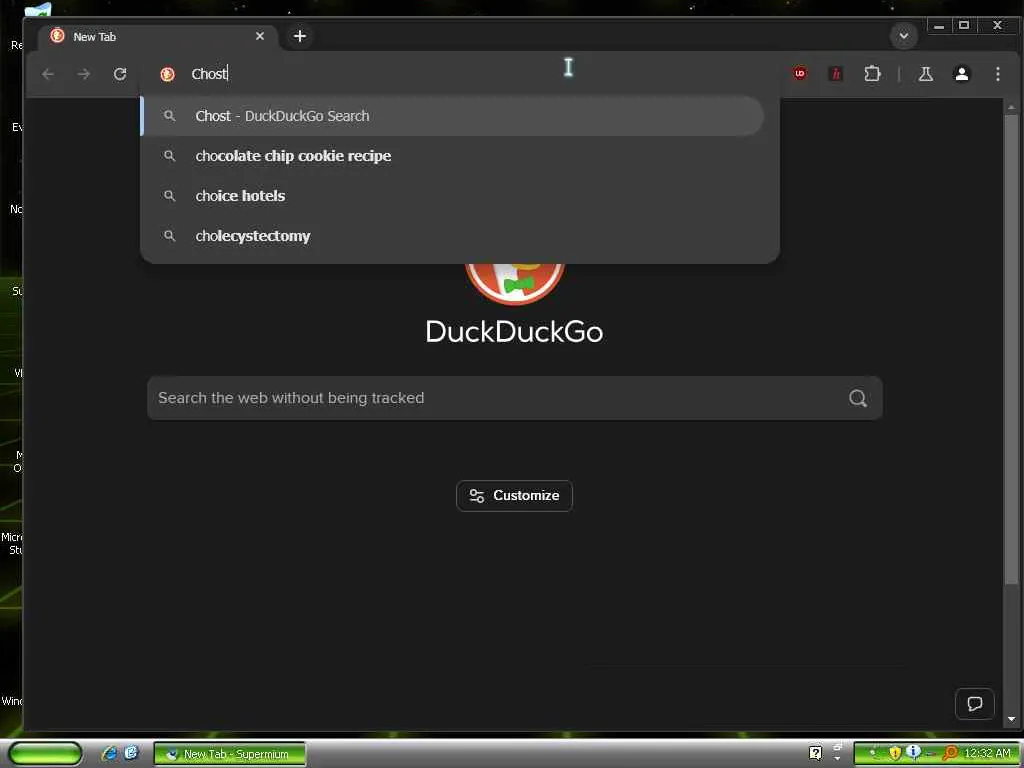
Task: Click the orange magnifier tray icon
Action: click(x=950, y=754)
